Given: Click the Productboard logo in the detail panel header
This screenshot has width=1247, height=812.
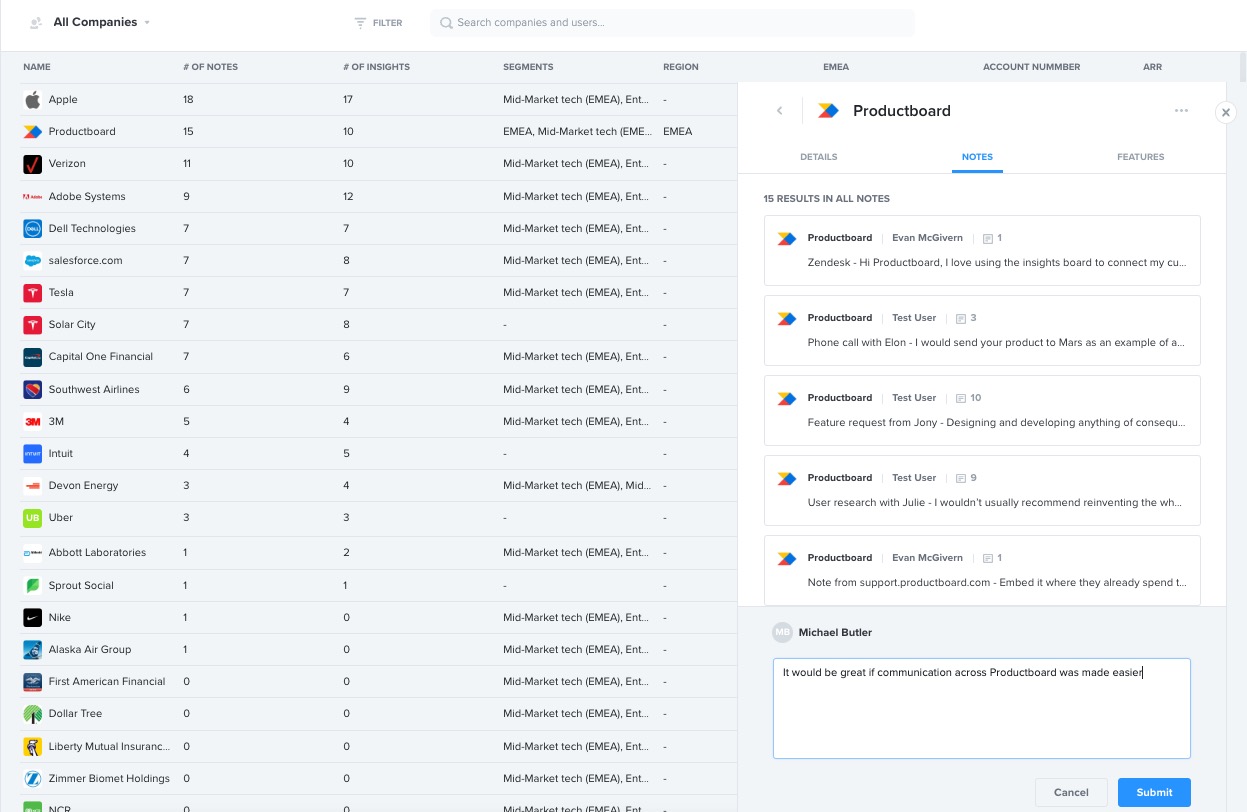Looking at the screenshot, I should point(828,111).
